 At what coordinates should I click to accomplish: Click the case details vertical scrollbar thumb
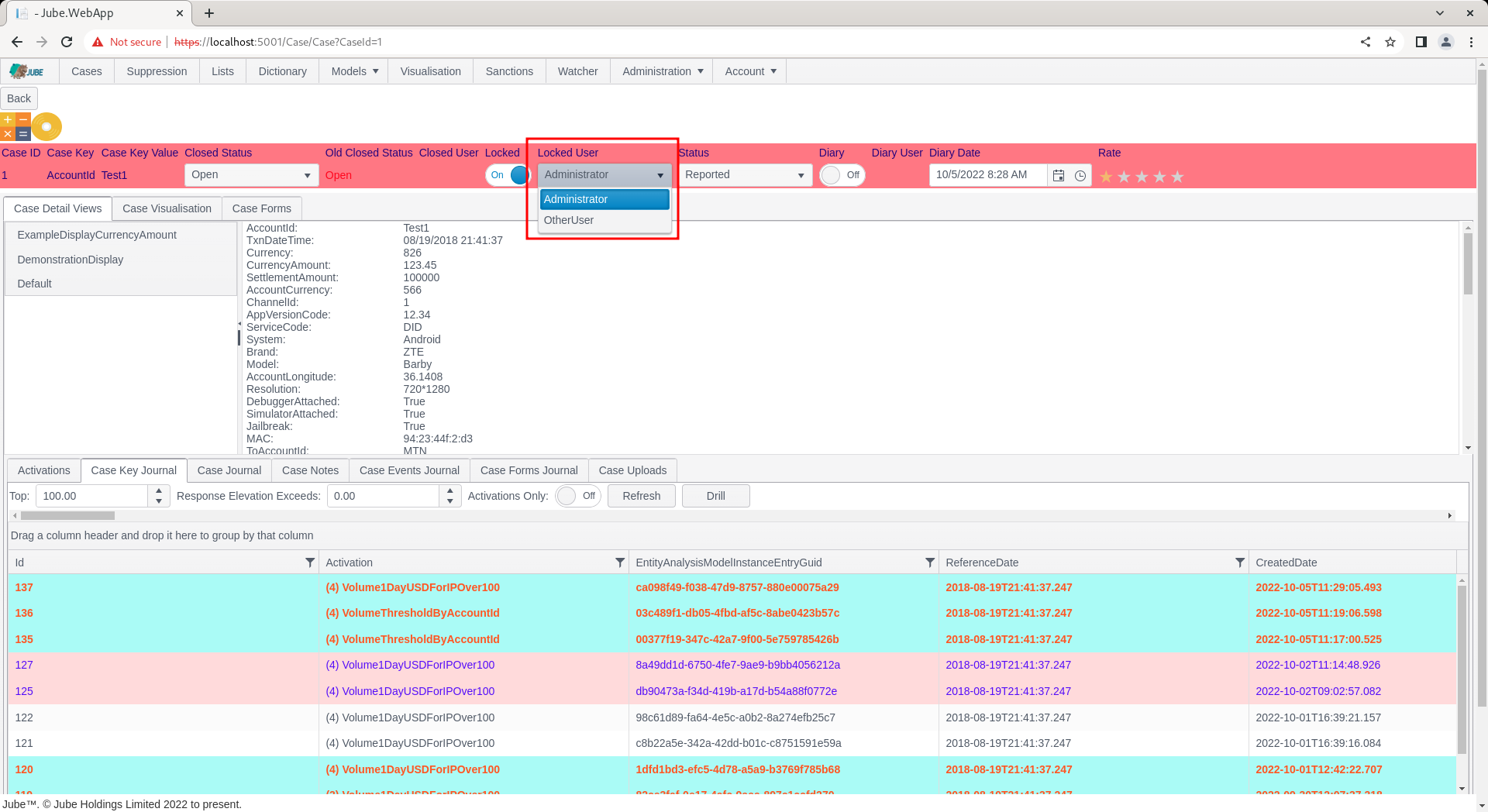coord(1468,263)
